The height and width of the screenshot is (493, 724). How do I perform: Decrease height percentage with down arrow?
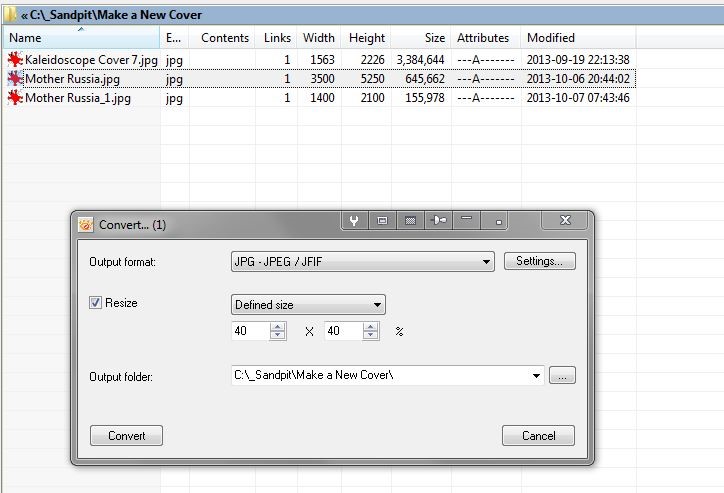pyautogui.click(x=370, y=335)
